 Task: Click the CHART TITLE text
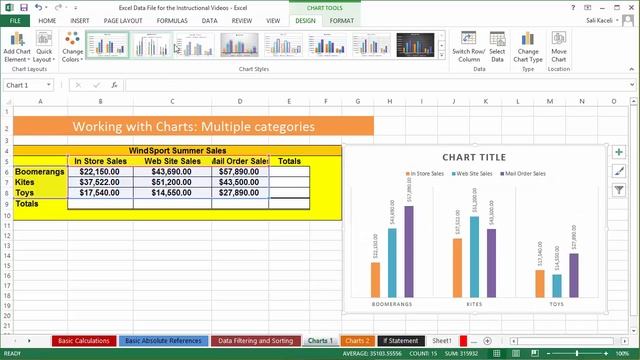[474, 158]
